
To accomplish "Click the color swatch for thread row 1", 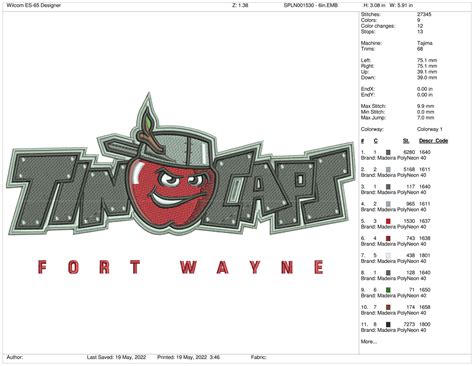I will coord(388,152).
